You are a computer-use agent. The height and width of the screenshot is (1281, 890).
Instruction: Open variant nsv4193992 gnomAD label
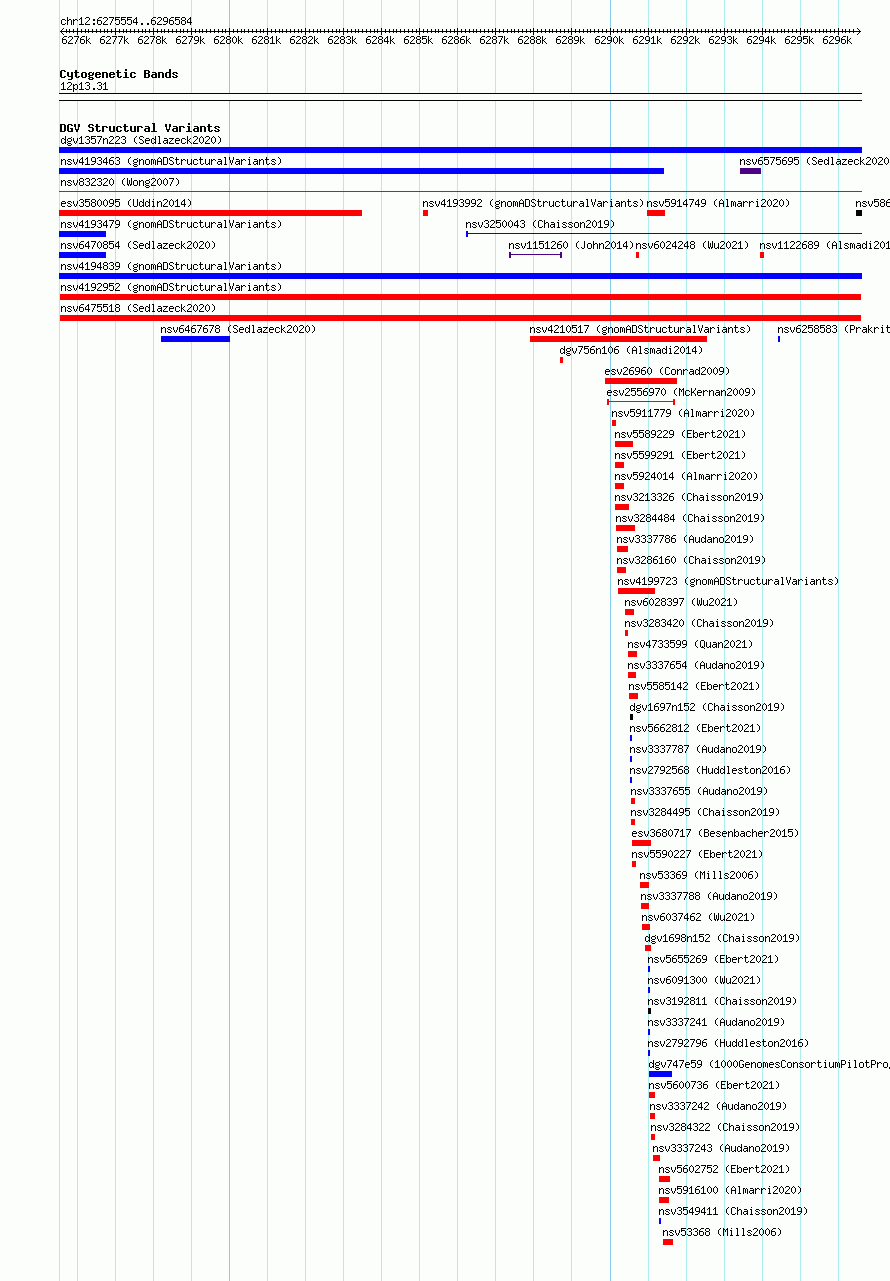[x=533, y=203]
